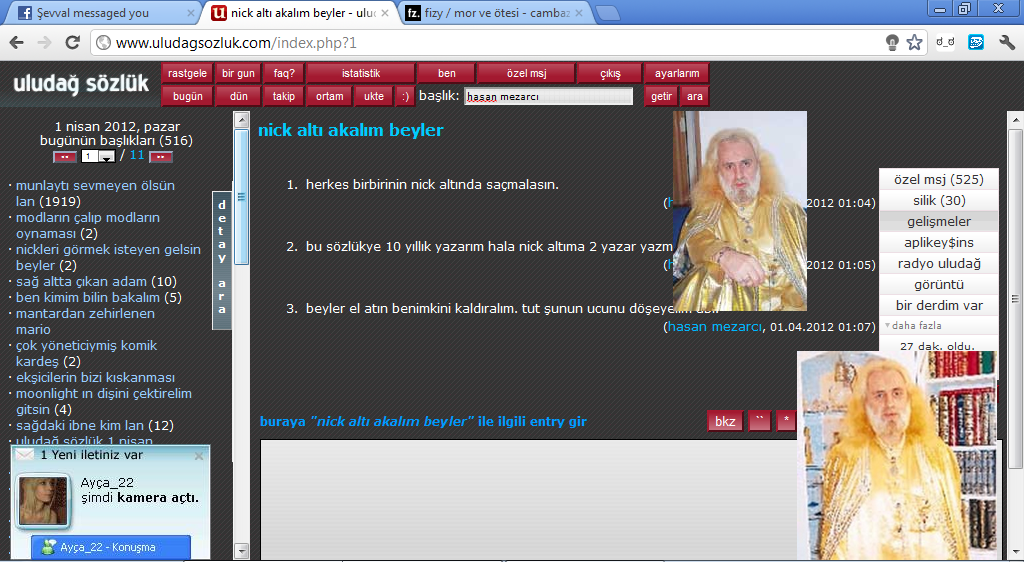Close the 1 Yeni iletiniz var popup
This screenshot has width=1025, height=562.
(x=199, y=455)
